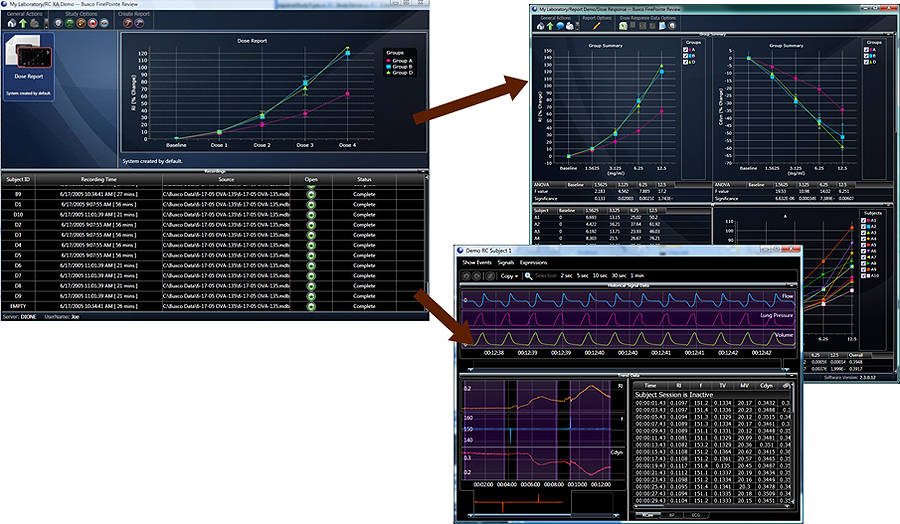Set time window to 10 sec

pos(600,275)
